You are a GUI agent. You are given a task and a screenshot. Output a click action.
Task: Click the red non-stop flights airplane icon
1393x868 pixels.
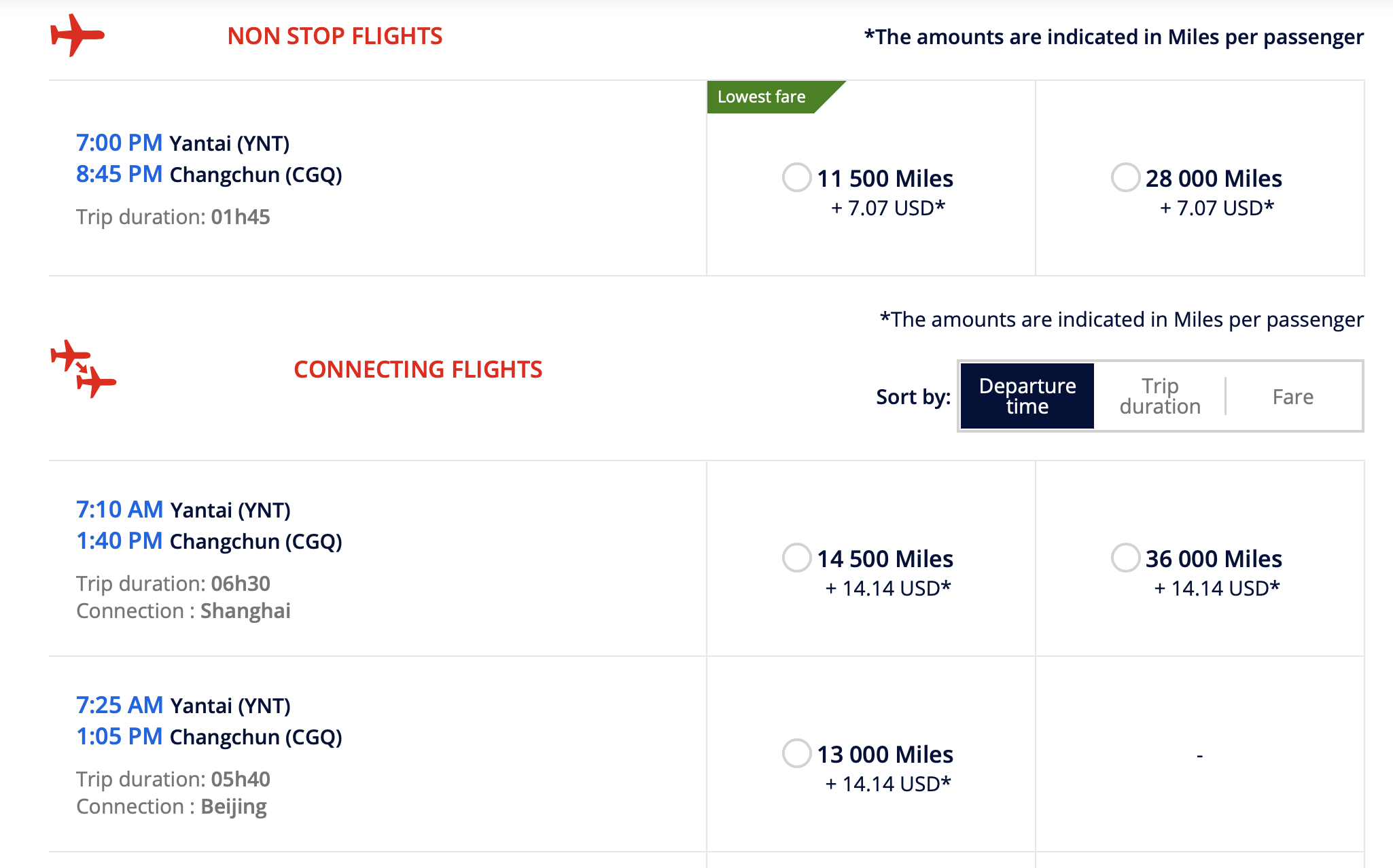coord(77,35)
